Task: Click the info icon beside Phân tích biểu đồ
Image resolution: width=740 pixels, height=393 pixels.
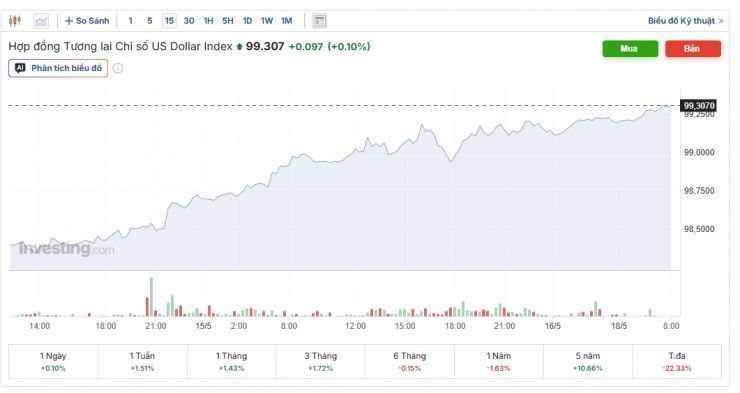Action: [118, 68]
